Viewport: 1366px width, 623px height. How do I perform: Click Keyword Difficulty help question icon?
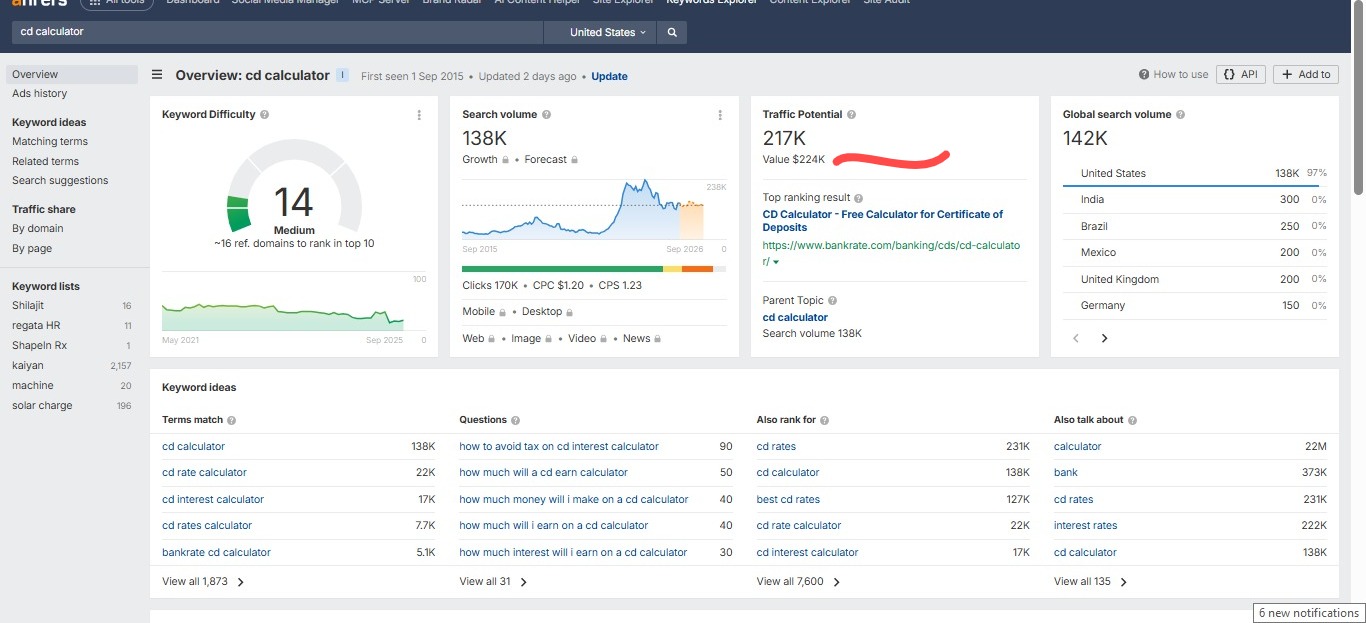[x=265, y=115]
